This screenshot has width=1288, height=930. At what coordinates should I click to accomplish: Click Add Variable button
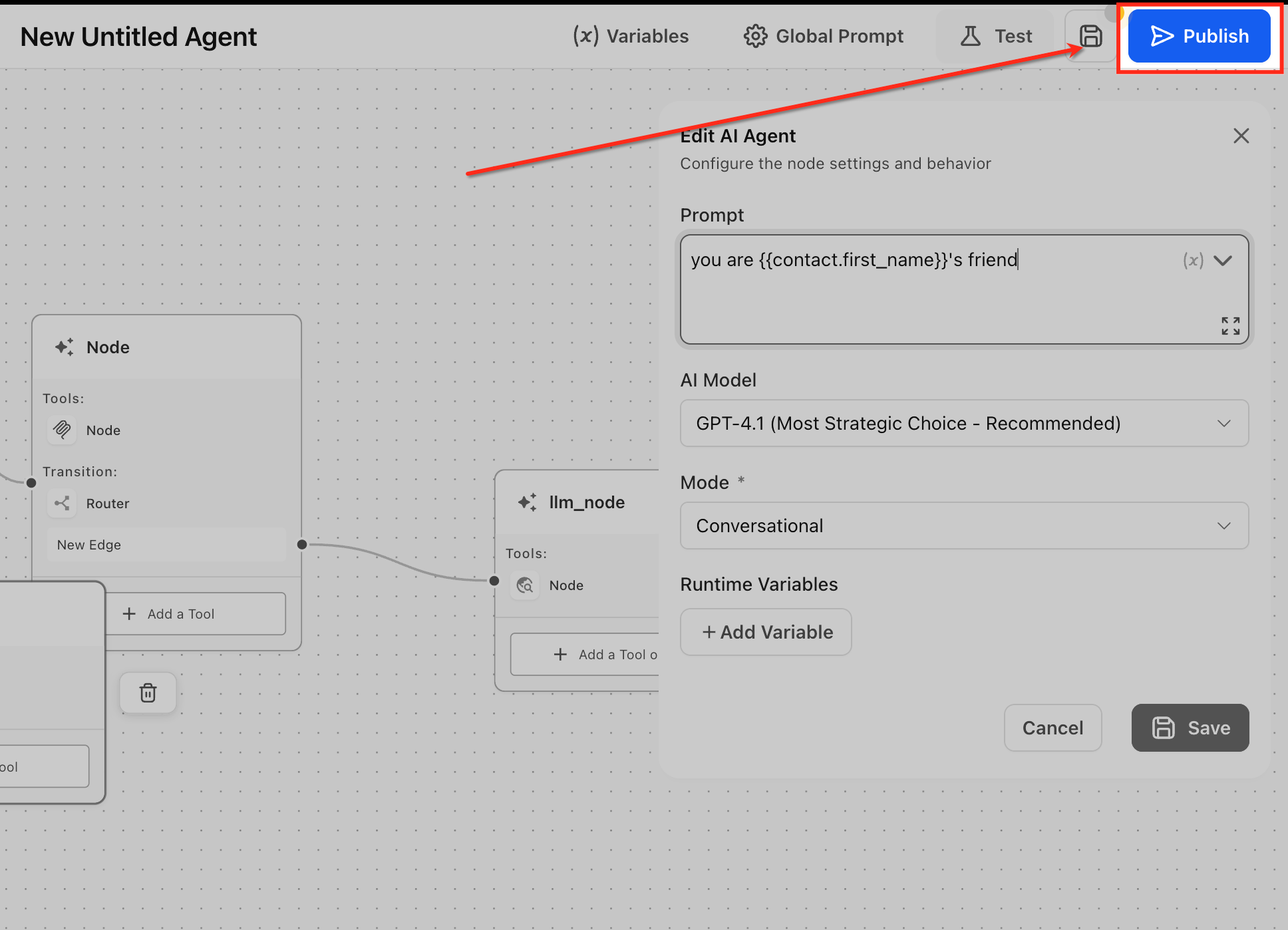point(766,632)
